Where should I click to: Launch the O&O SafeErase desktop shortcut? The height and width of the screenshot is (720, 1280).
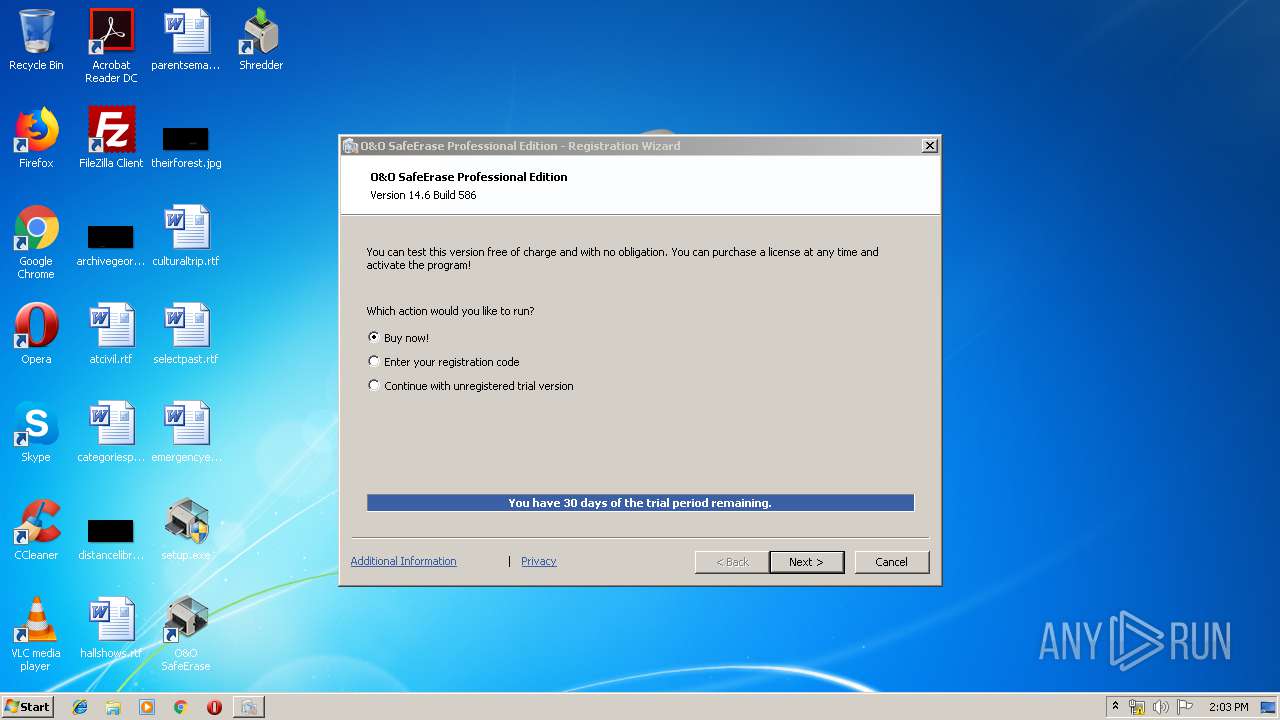(x=186, y=634)
